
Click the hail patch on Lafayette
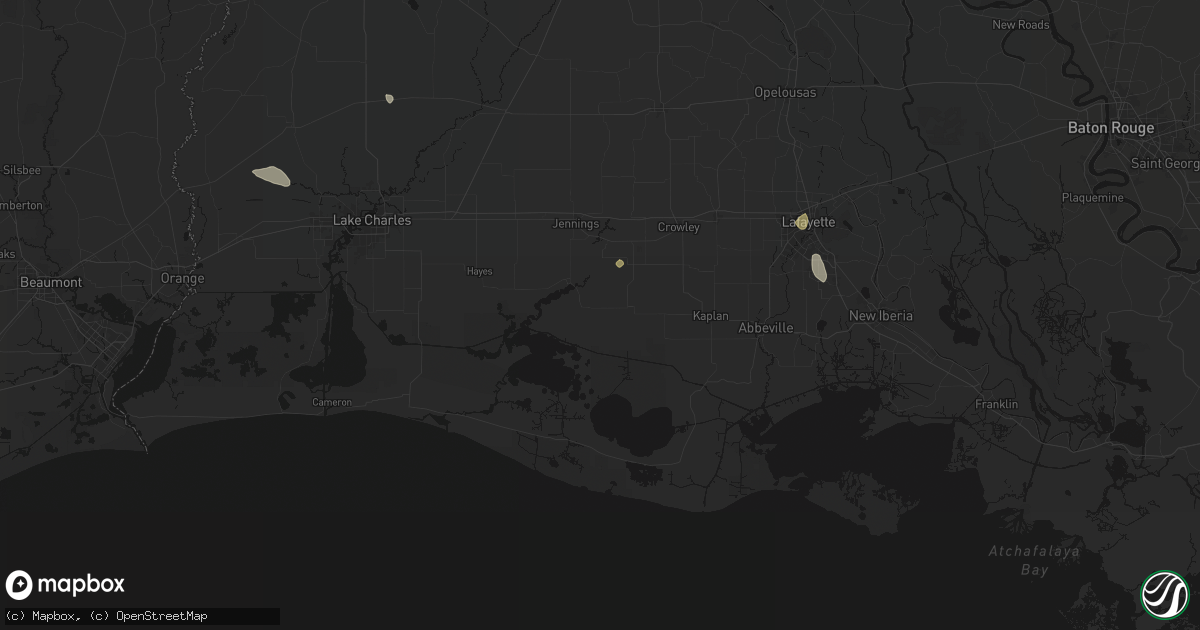pyautogui.click(x=802, y=220)
